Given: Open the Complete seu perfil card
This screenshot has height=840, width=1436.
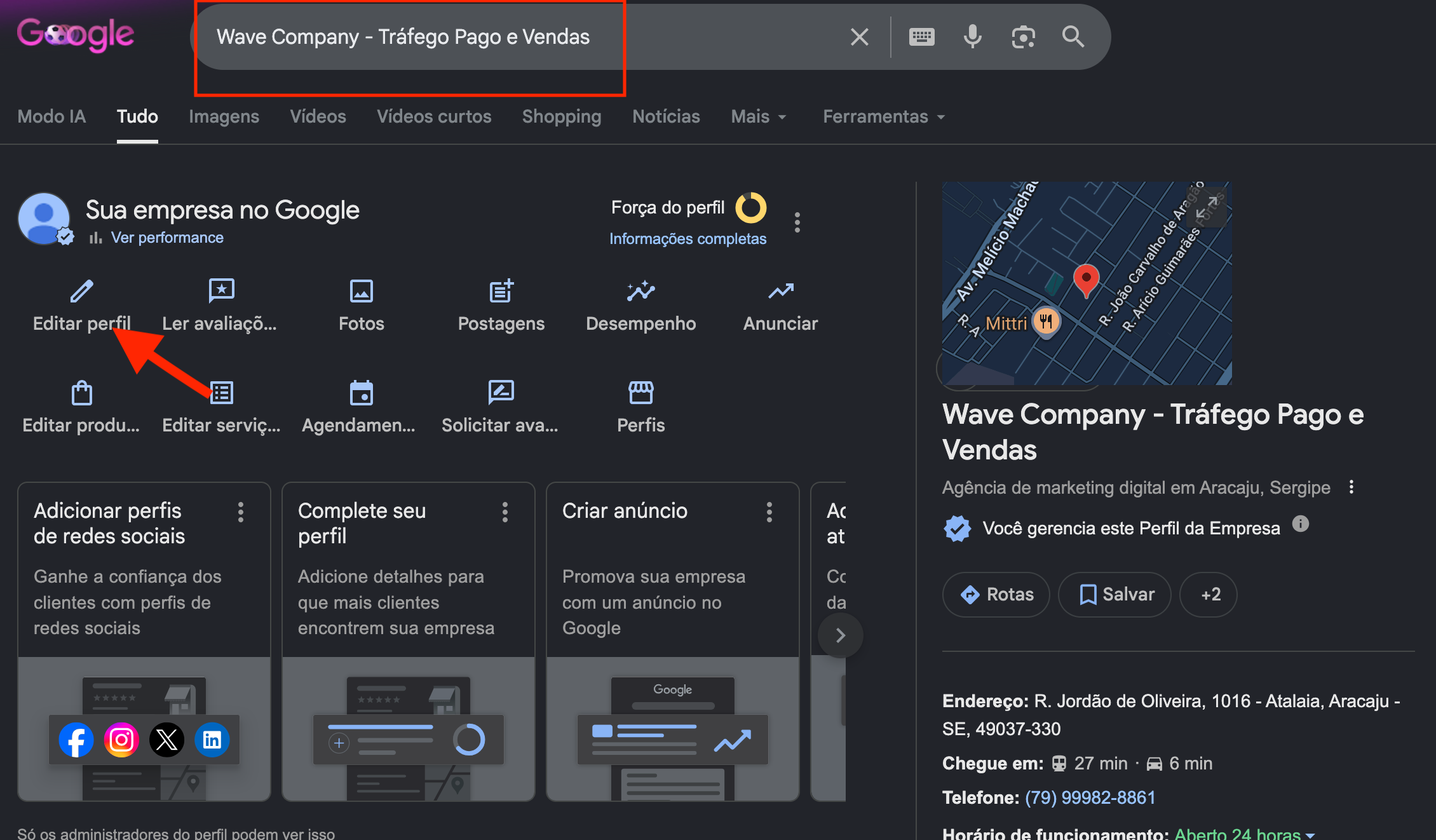Looking at the screenshot, I should (x=409, y=642).
